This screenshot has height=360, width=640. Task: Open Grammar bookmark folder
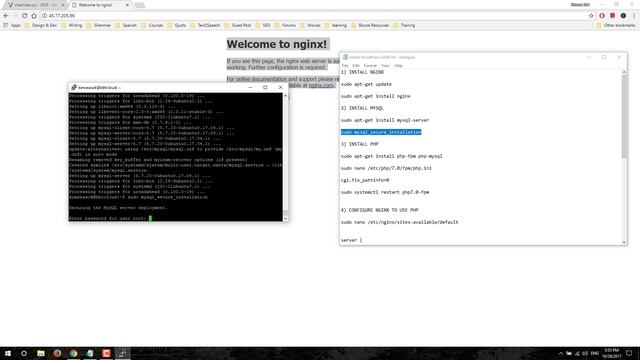click(98, 25)
